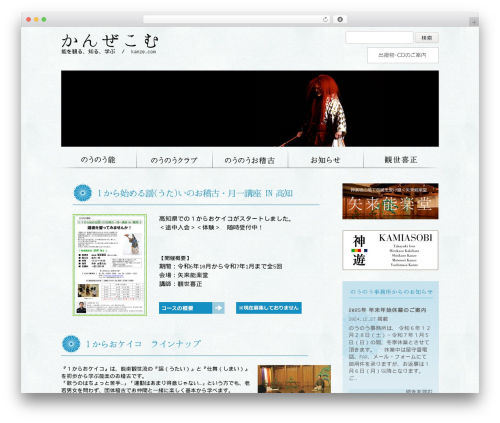Open the 観世喜正 menu item

tap(401, 160)
